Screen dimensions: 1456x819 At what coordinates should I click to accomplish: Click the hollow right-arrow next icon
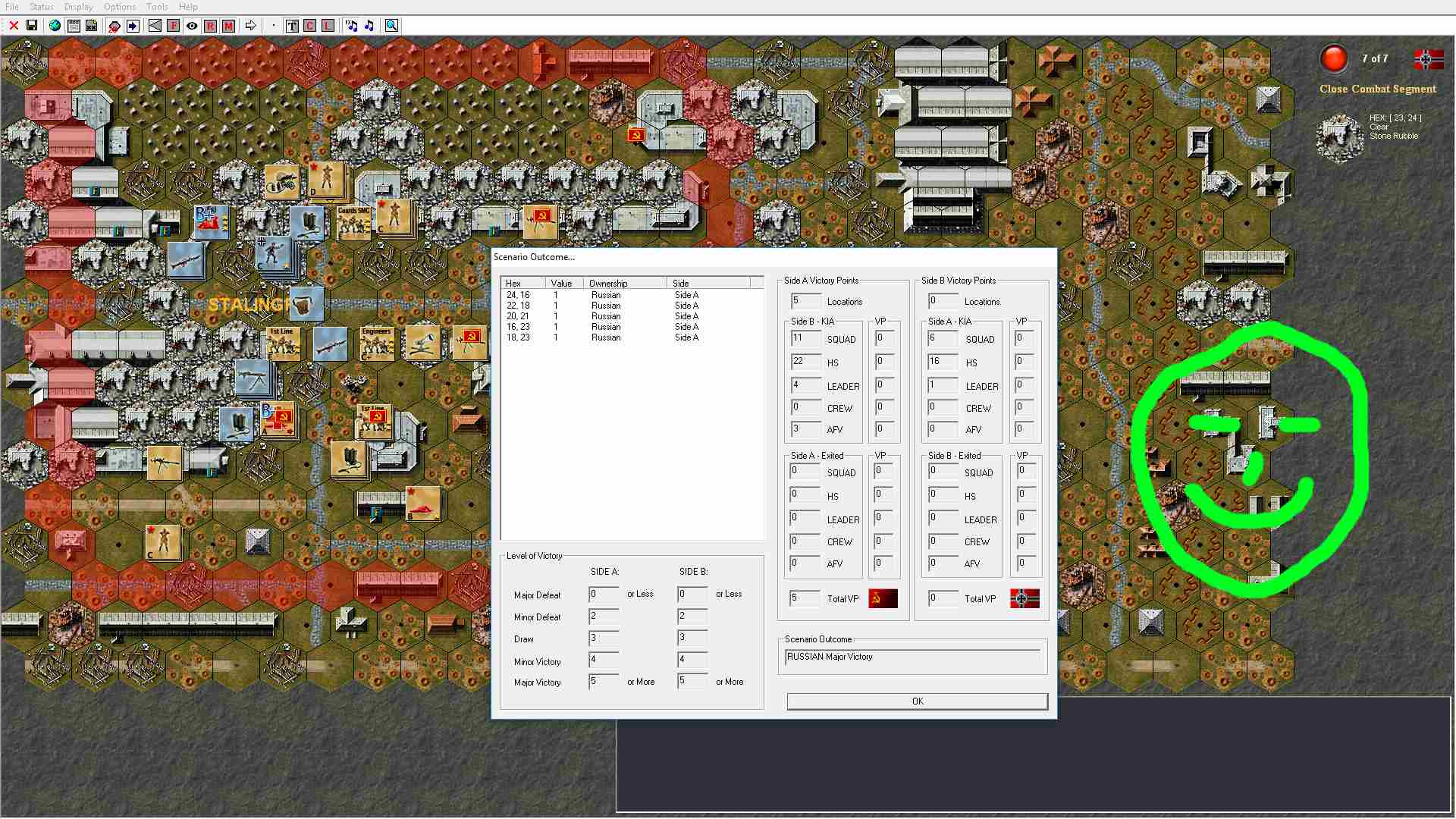pyautogui.click(x=250, y=26)
